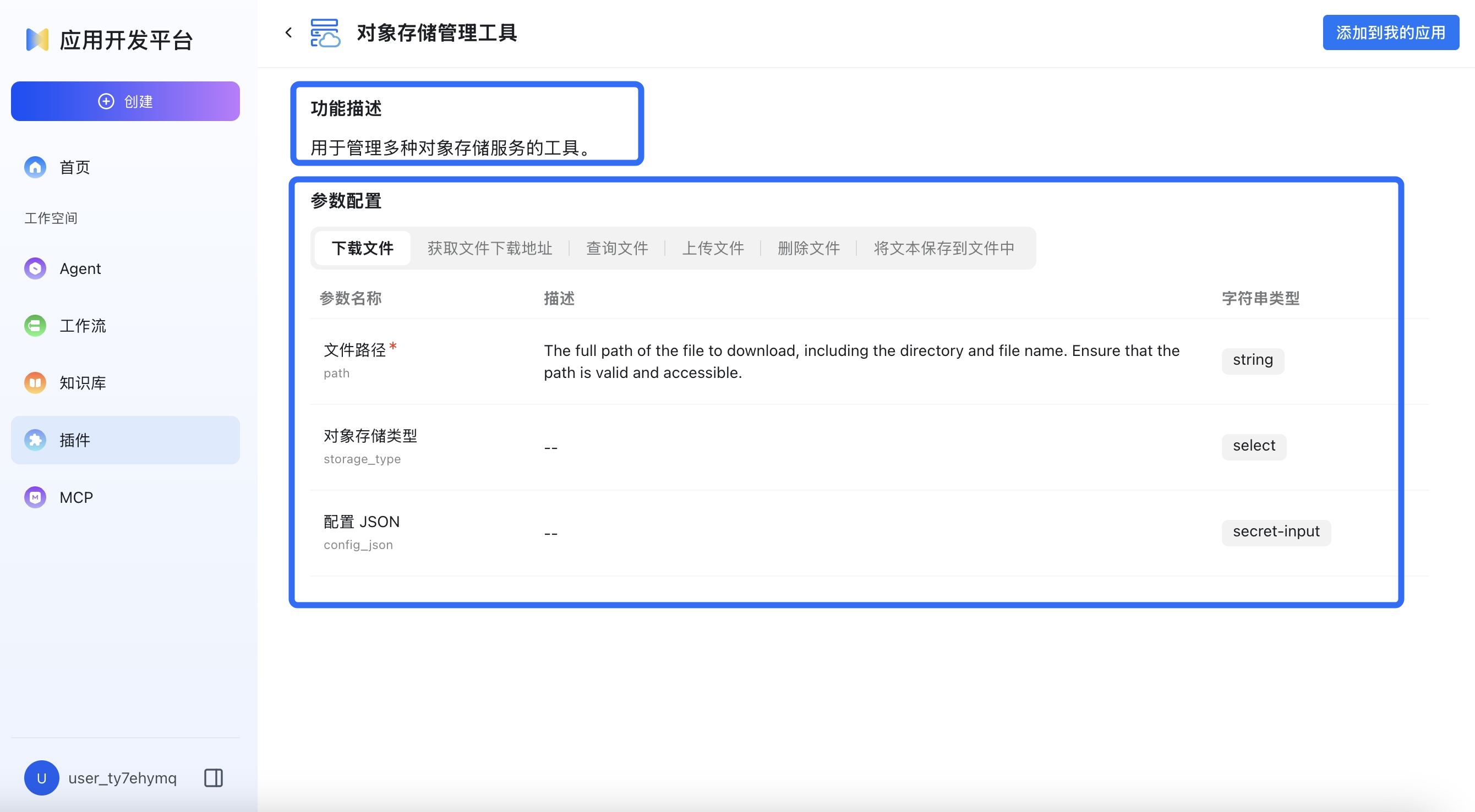1475x812 pixels.
Task: Switch to the 获取文件下载地址 tab
Action: 489,248
